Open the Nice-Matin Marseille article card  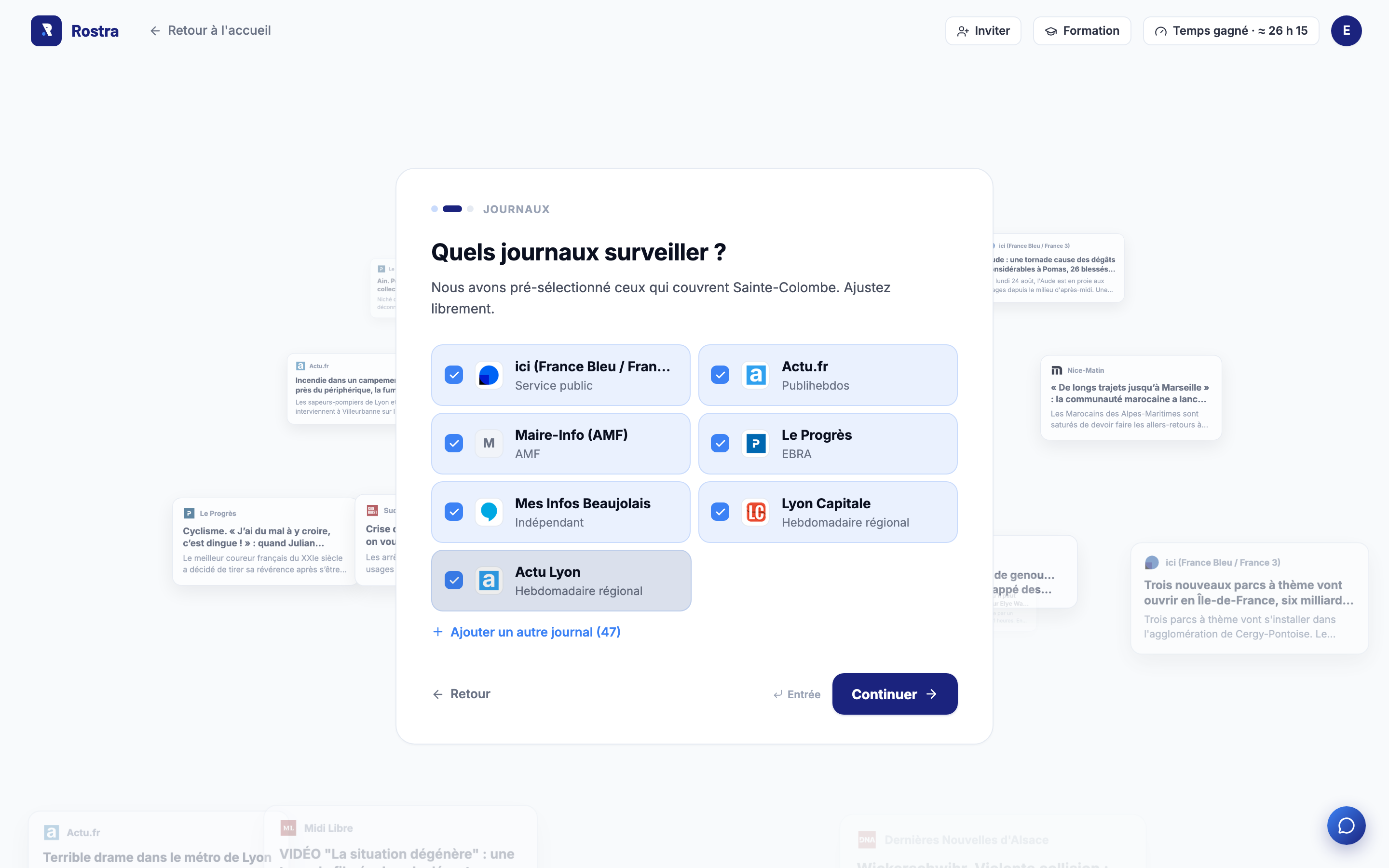coord(1130,398)
